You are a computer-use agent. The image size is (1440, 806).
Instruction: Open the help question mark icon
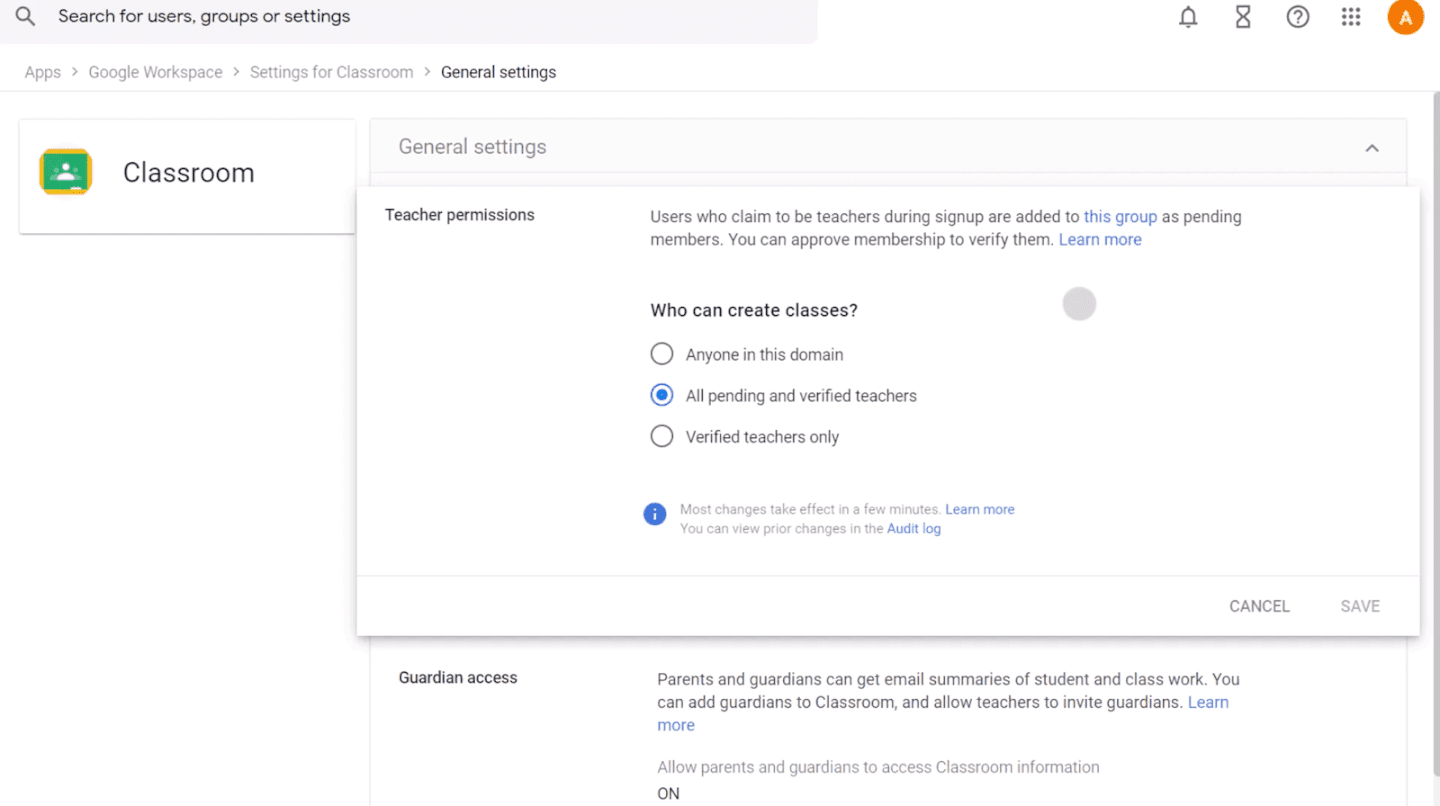click(x=1298, y=17)
